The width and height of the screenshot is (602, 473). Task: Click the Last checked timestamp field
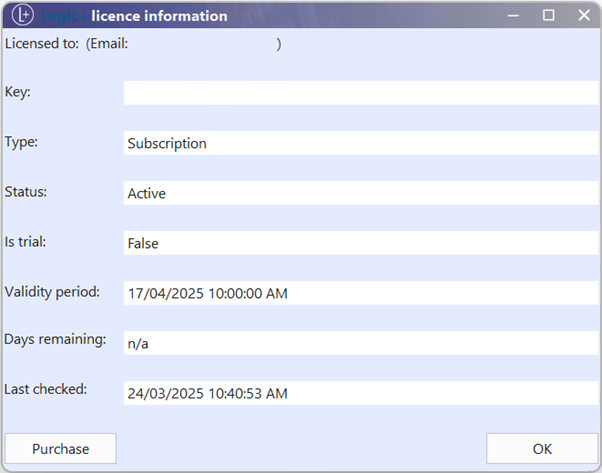tap(360, 393)
